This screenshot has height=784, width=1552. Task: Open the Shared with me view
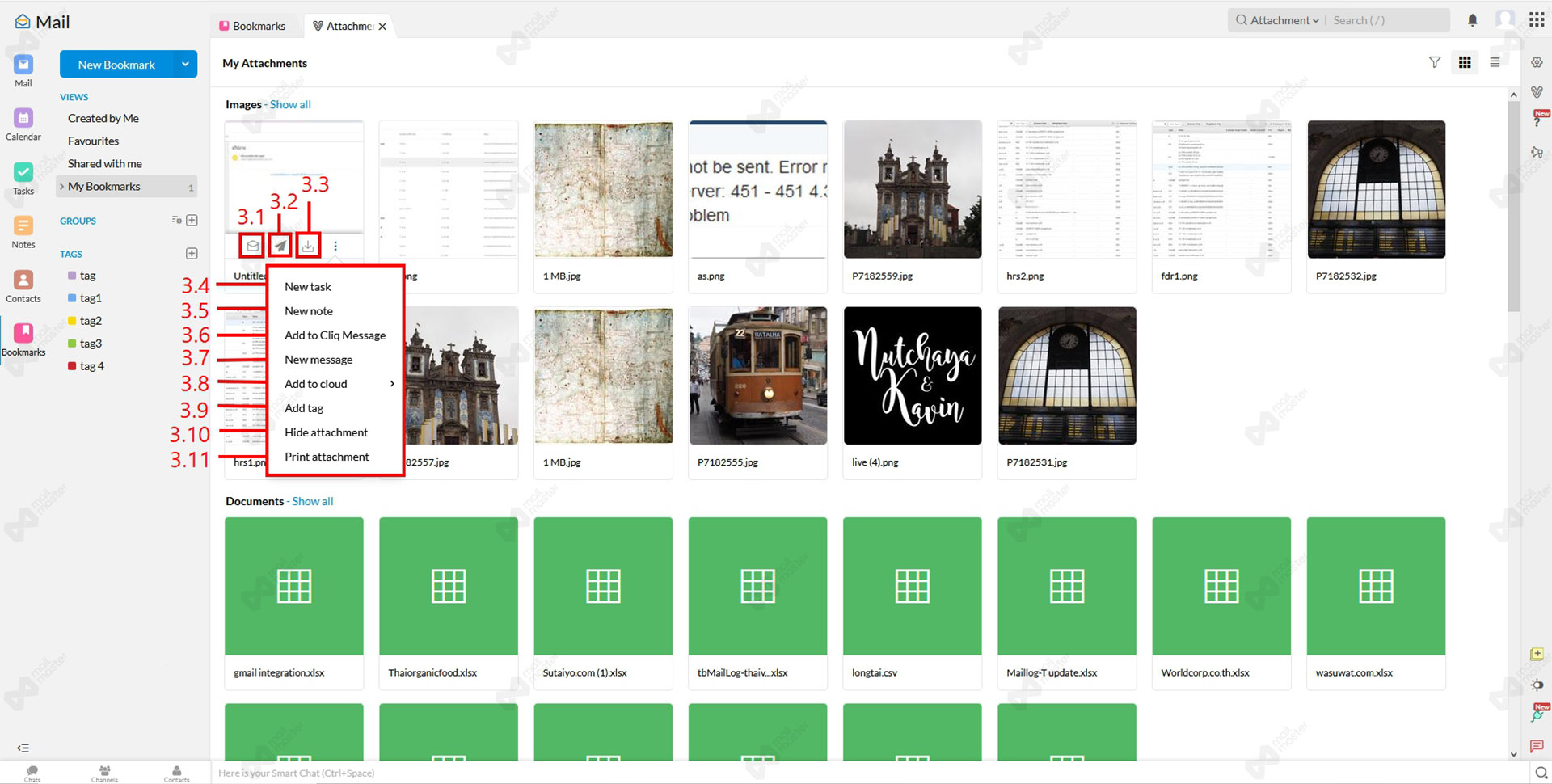point(105,163)
